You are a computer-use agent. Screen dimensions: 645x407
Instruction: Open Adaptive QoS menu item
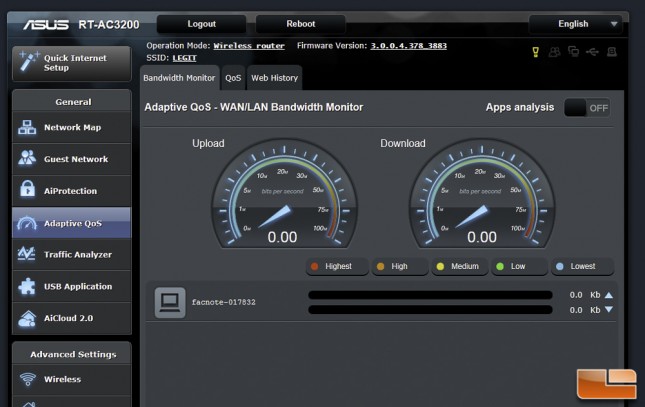click(72, 223)
